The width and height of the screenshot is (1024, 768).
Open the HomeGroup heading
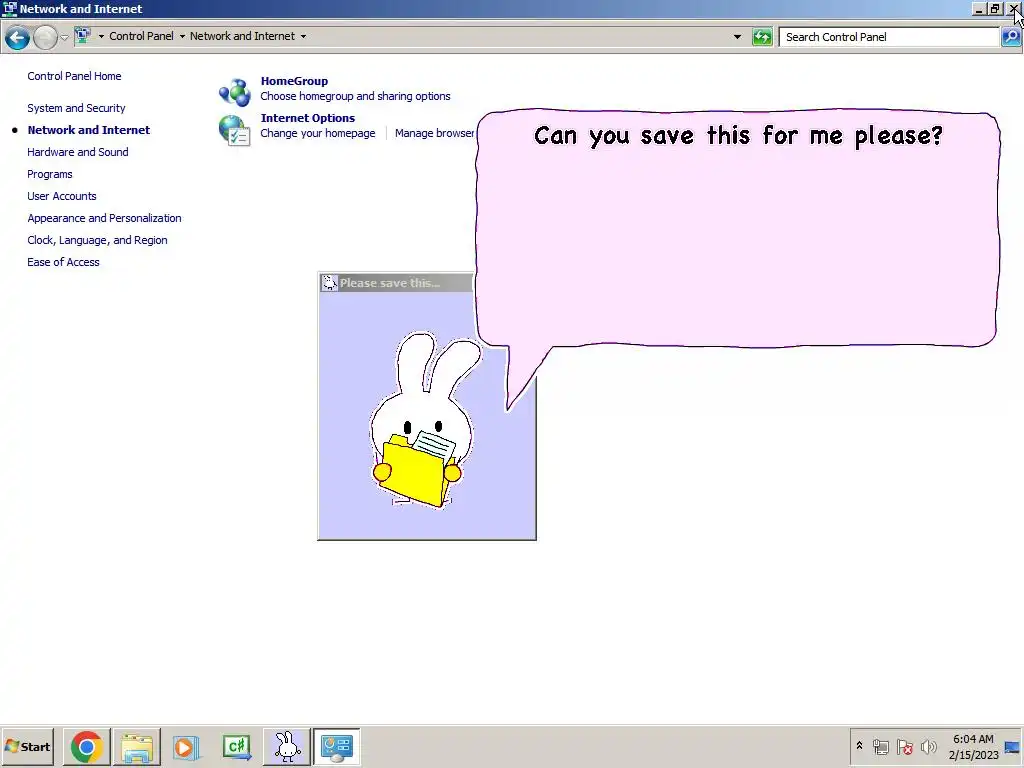point(295,81)
